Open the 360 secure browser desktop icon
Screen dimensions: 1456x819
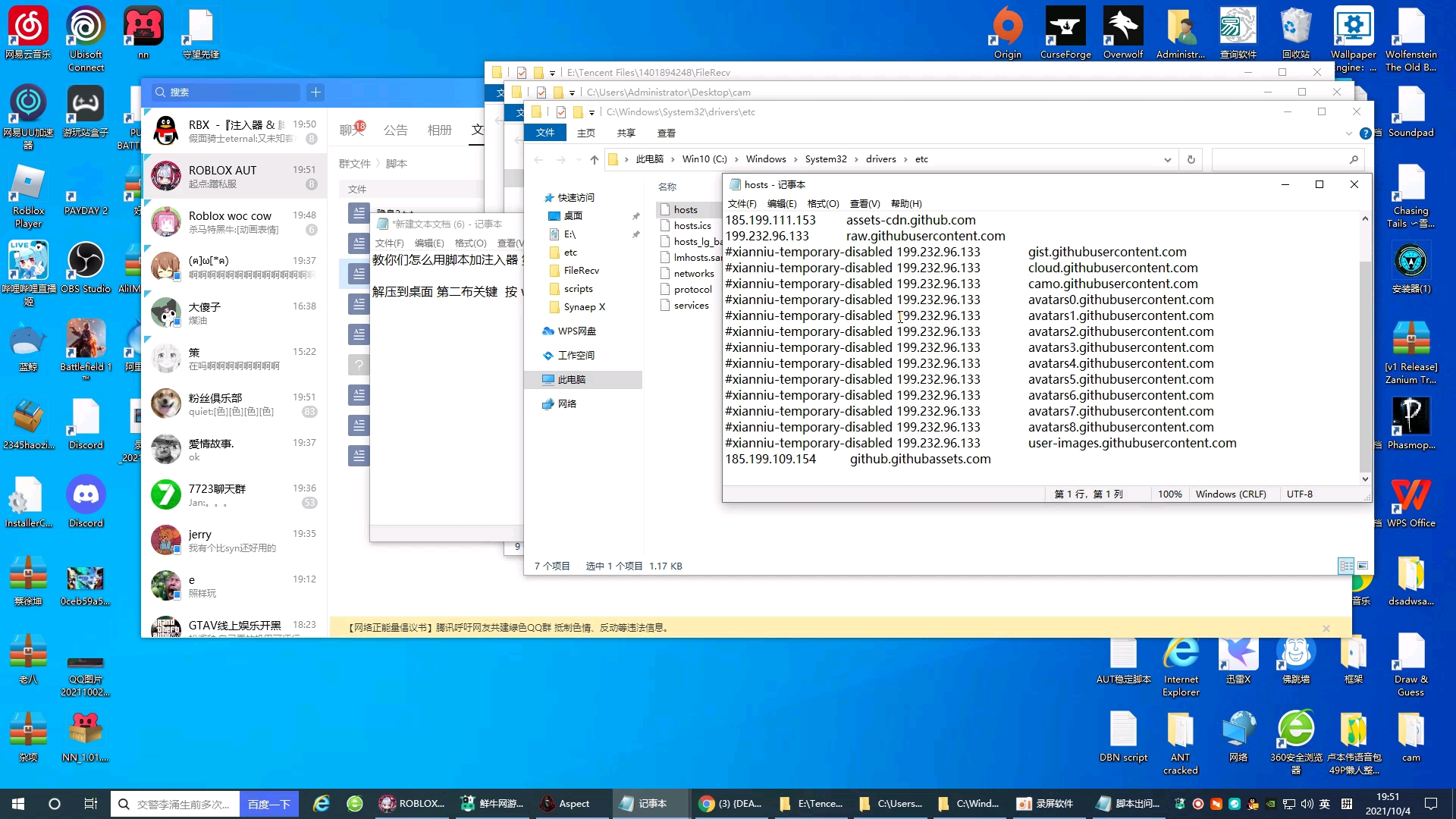pos(1296,743)
